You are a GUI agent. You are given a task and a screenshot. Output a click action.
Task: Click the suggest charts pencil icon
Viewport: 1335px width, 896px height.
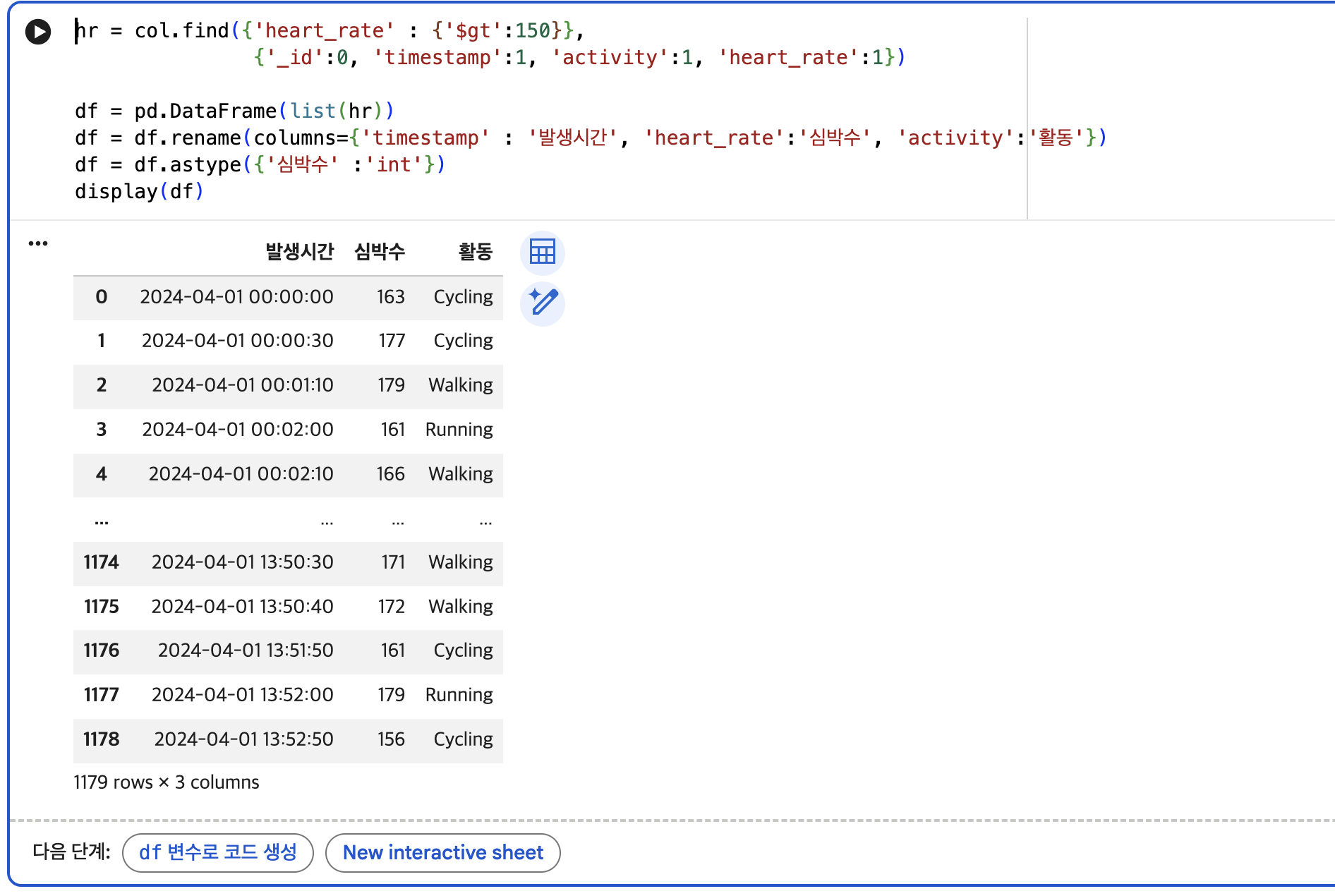click(x=543, y=303)
